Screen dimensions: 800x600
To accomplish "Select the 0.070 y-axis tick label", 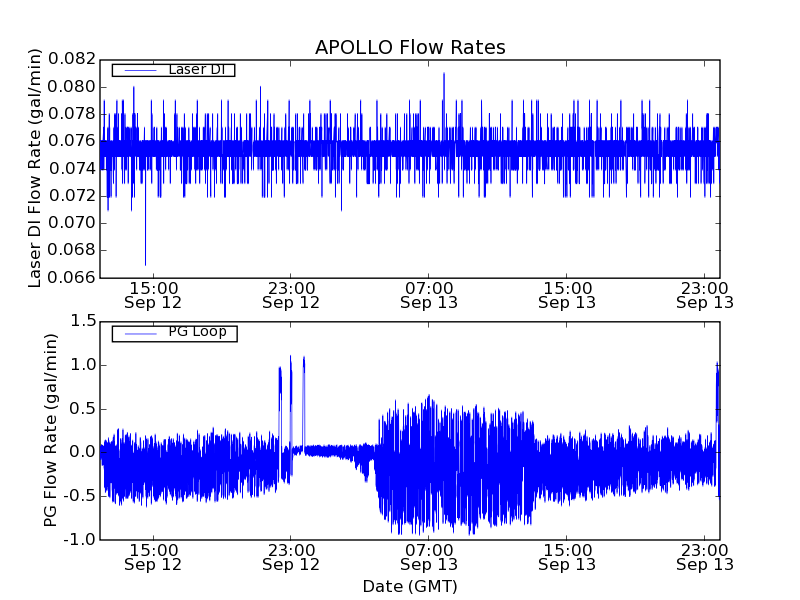I will (x=72, y=223).
